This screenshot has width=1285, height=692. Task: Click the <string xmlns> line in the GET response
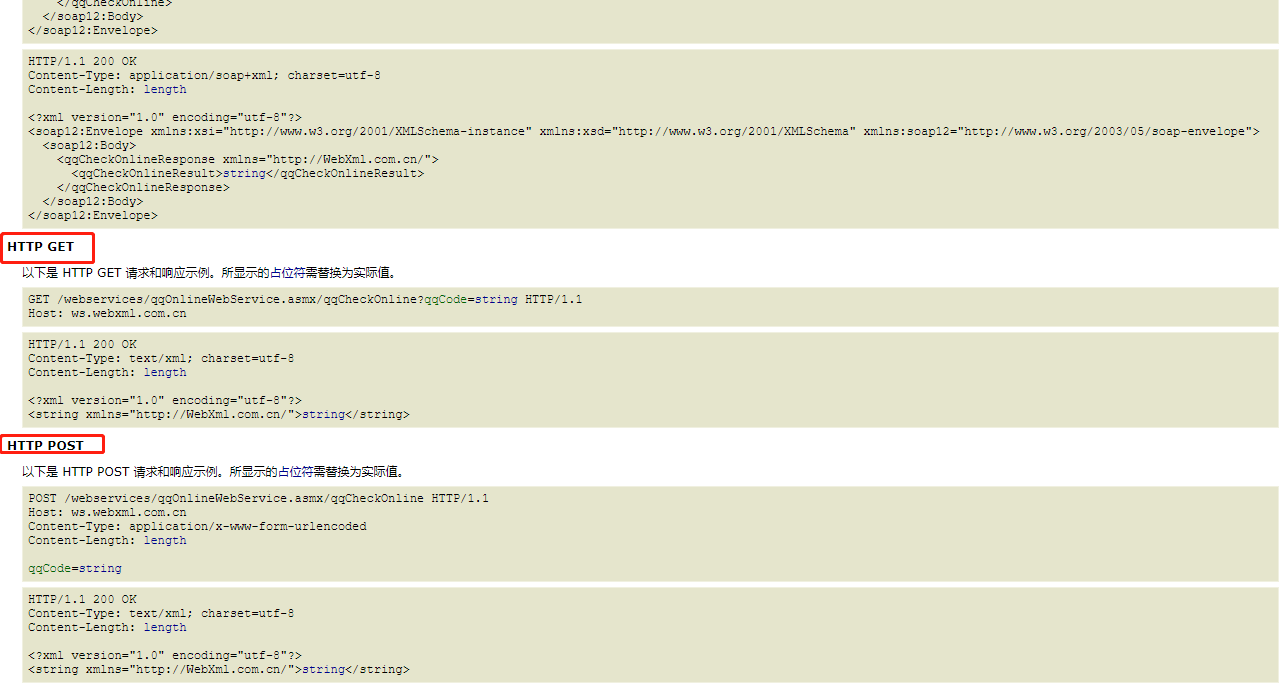[x=219, y=415]
